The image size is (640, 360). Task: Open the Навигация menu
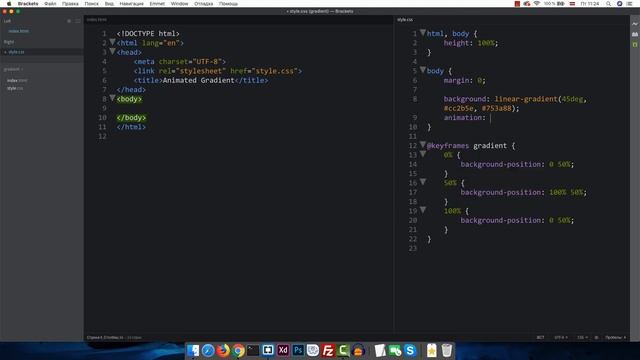tap(131, 4)
